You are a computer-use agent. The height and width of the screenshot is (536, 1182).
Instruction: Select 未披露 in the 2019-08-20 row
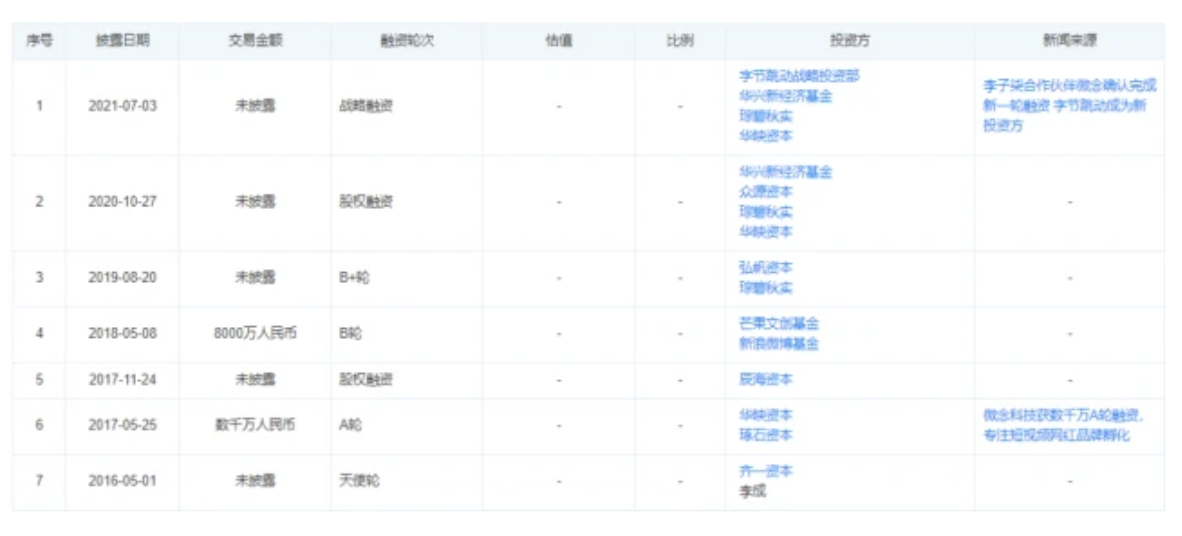coord(255,277)
